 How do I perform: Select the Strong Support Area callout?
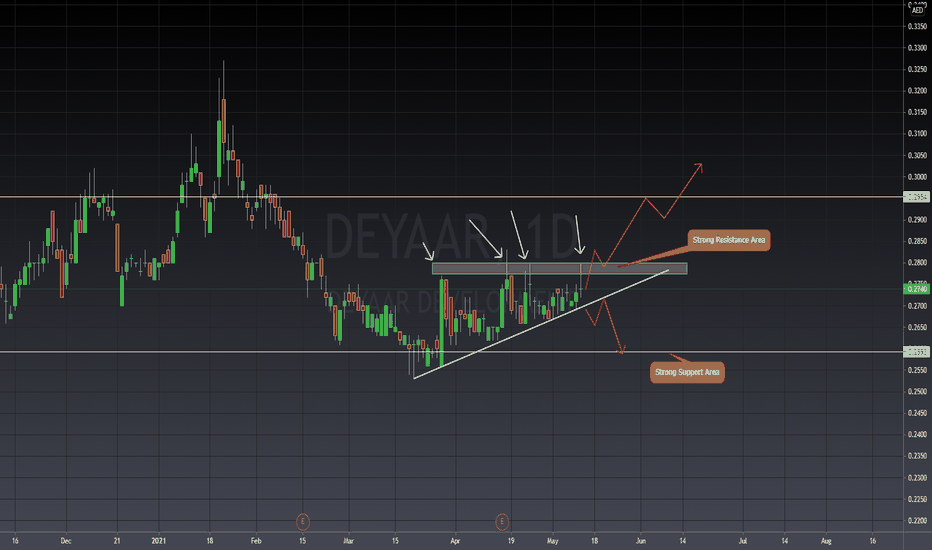coord(687,372)
